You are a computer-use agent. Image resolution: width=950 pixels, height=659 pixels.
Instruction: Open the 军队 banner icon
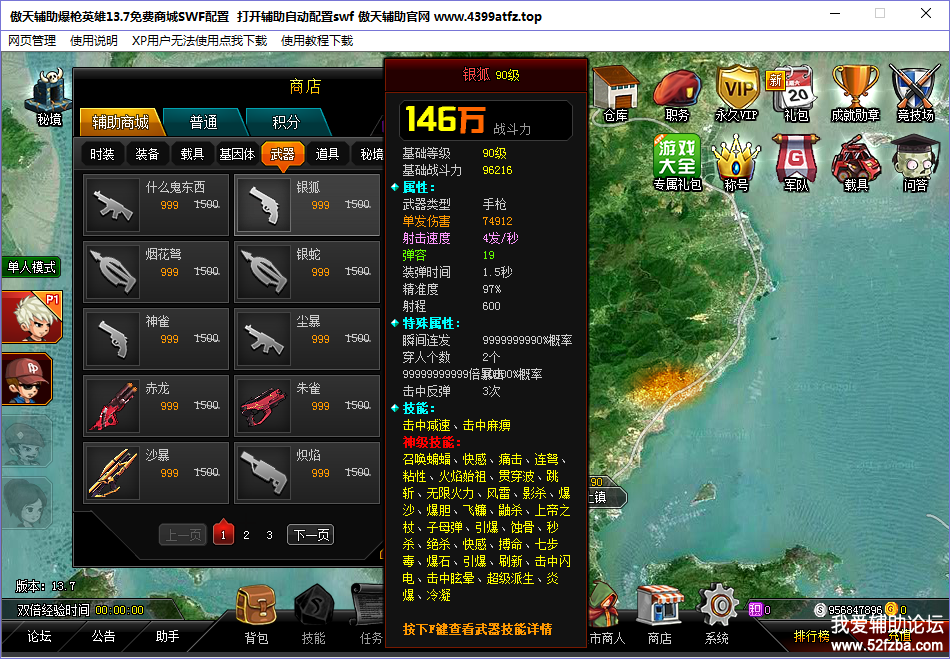pyautogui.click(x=796, y=163)
